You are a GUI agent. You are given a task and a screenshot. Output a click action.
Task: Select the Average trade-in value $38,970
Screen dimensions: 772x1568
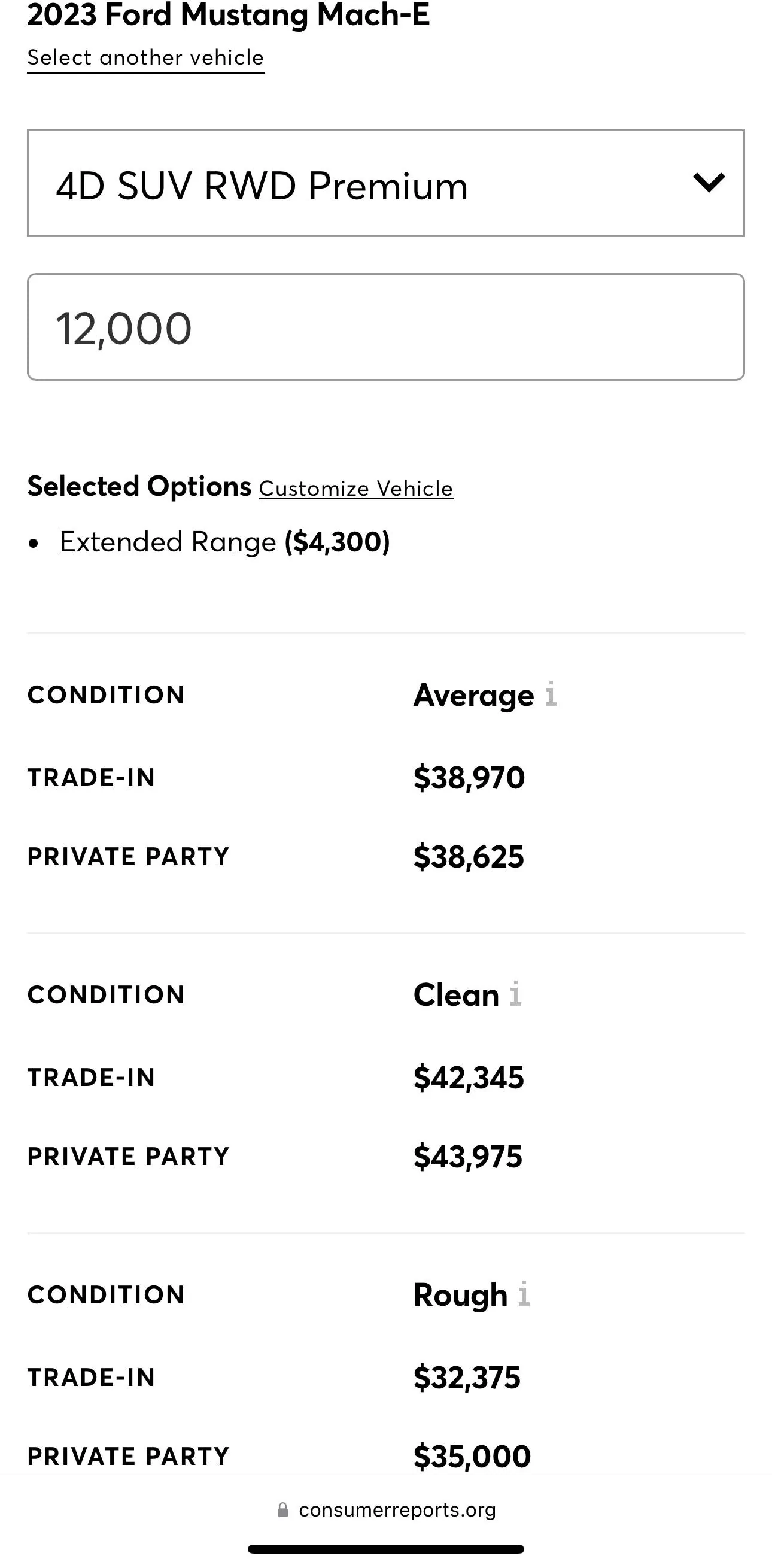469,777
